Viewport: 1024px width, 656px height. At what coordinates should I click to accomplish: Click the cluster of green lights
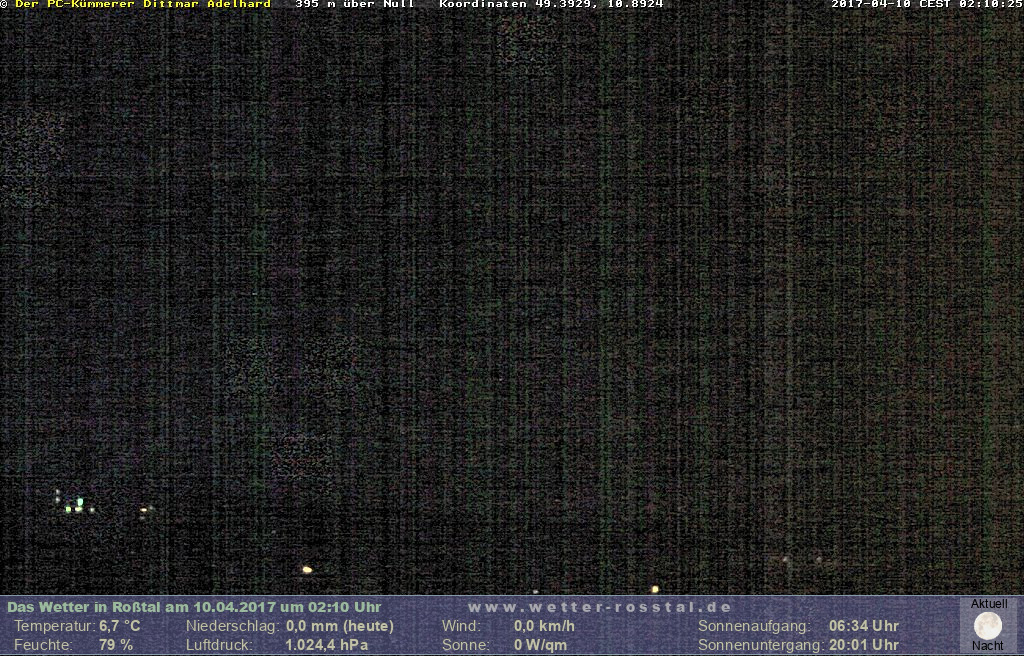click(x=76, y=504)
